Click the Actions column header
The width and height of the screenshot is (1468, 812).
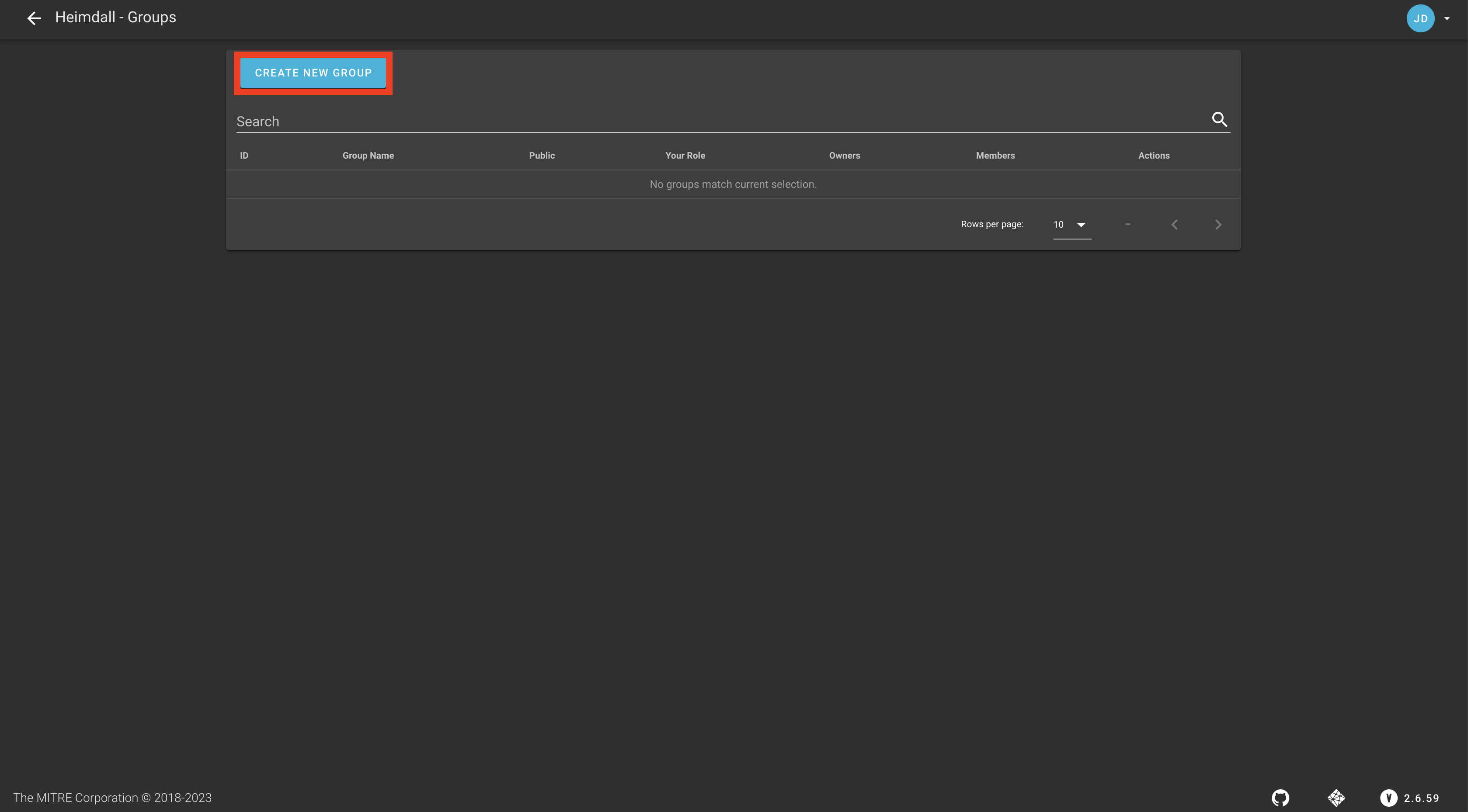click(x=1153, y=156)
